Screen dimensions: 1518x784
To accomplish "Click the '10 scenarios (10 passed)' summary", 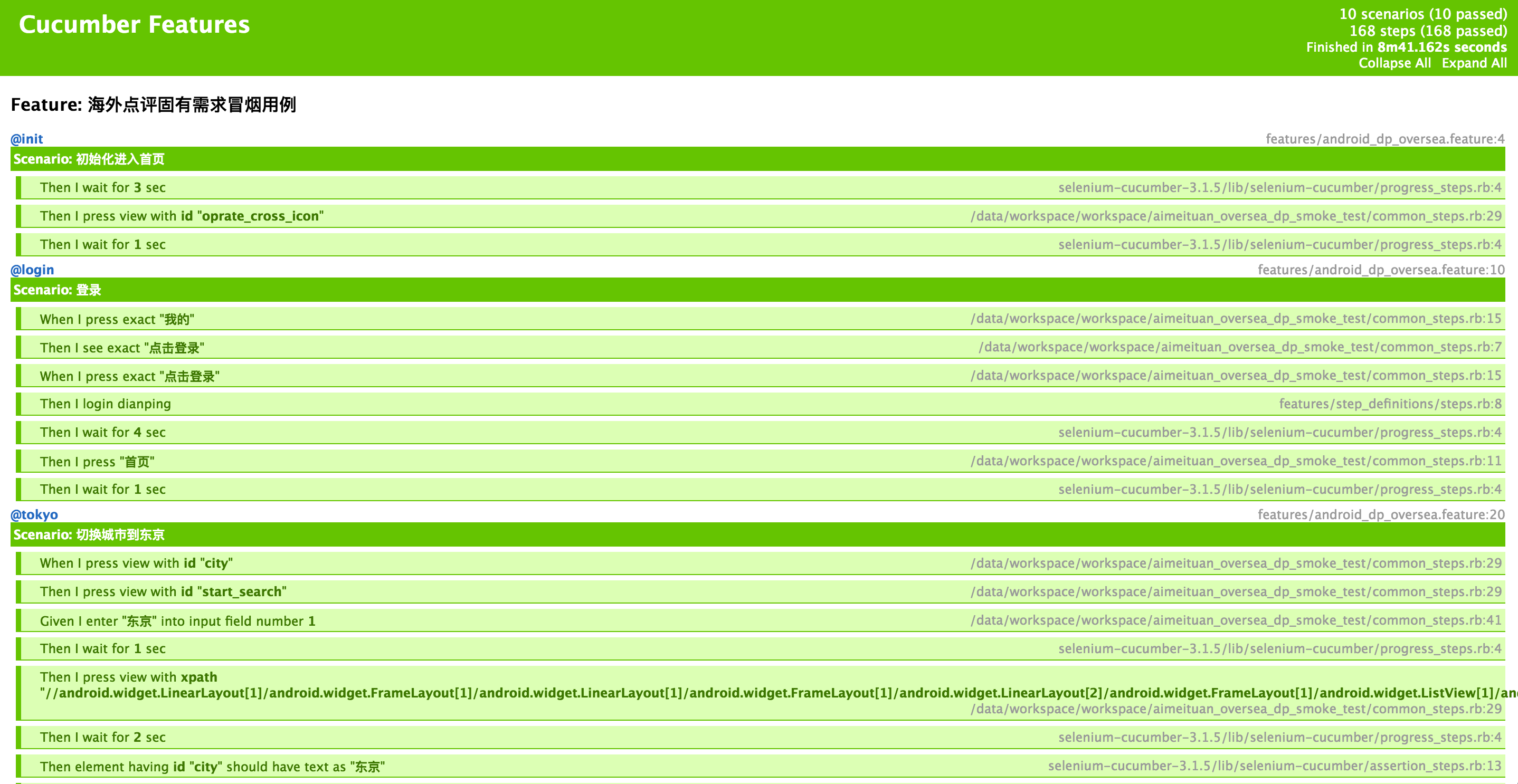I will (x=1422, y=14).
